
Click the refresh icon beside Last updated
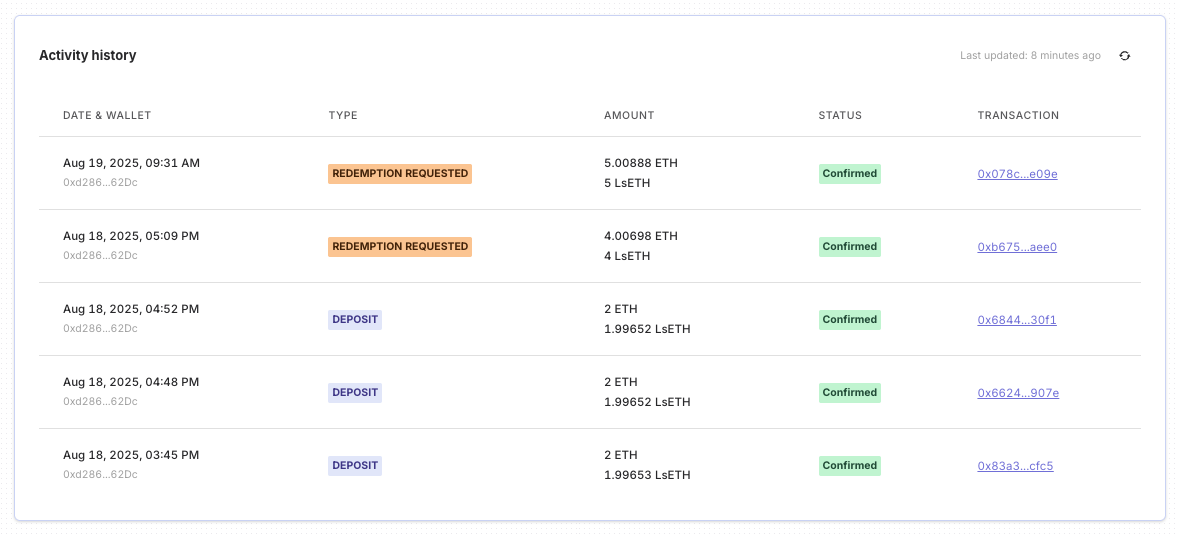1124,56
